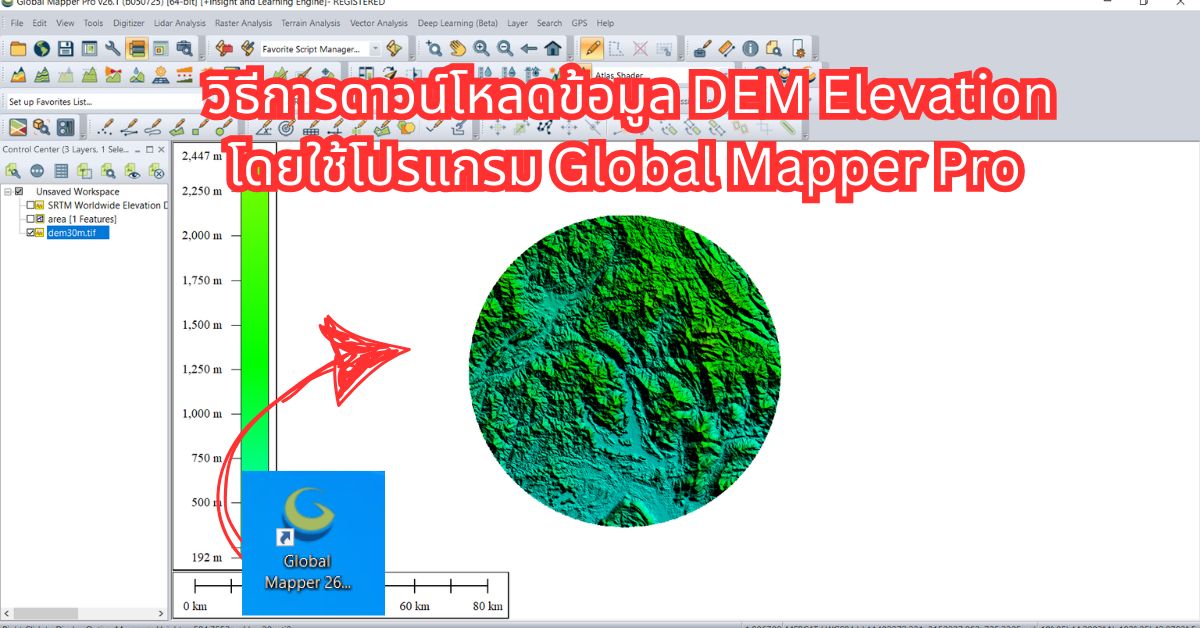Select the Pan hand tool
The image size is (1200, 628).
(x=457, y=48)
